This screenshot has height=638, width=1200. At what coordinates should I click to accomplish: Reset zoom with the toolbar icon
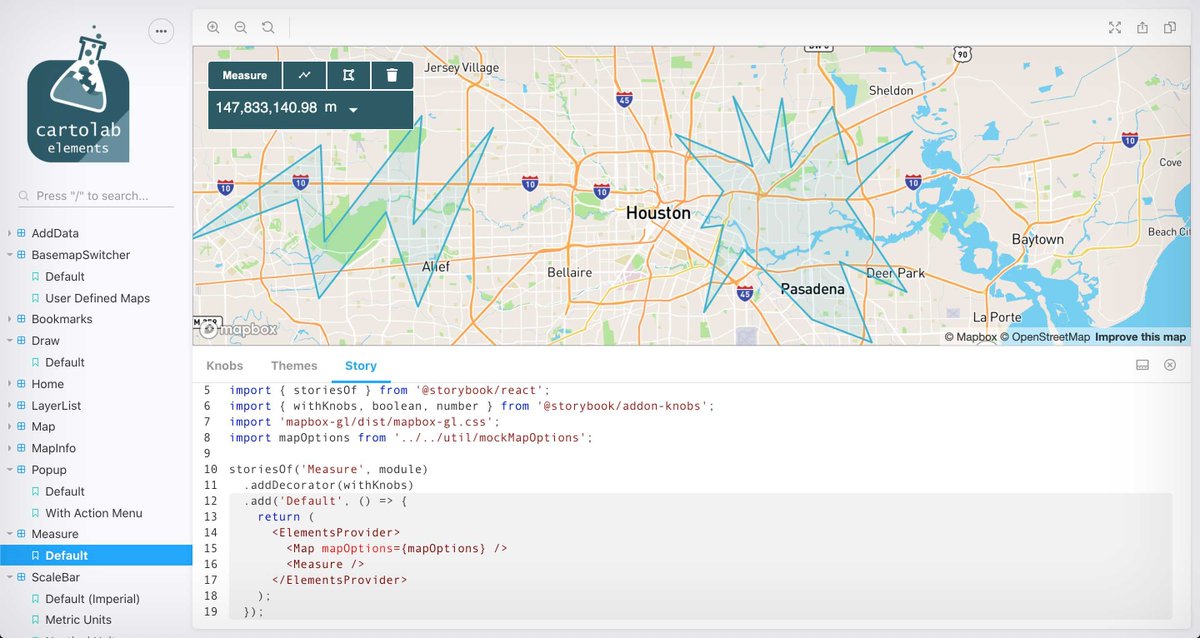pyautogui.click(x=268, y=28)
